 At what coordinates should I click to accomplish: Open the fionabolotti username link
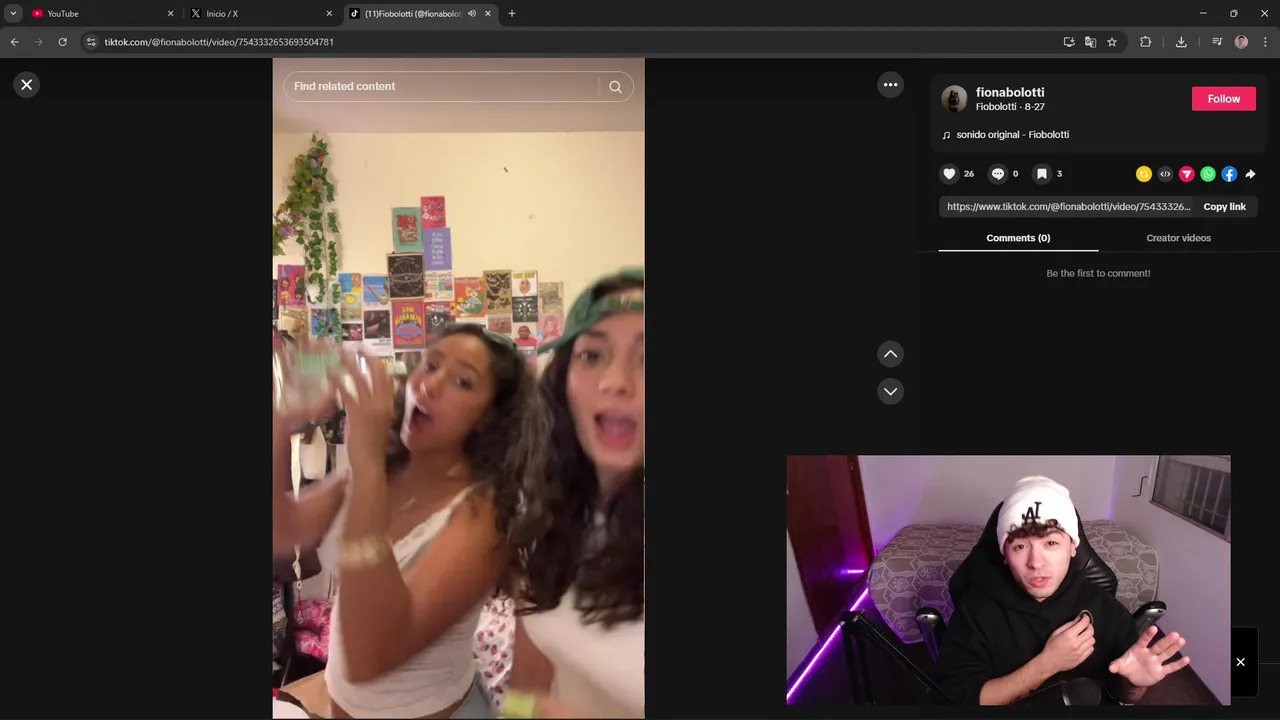tap(1010, 92)
